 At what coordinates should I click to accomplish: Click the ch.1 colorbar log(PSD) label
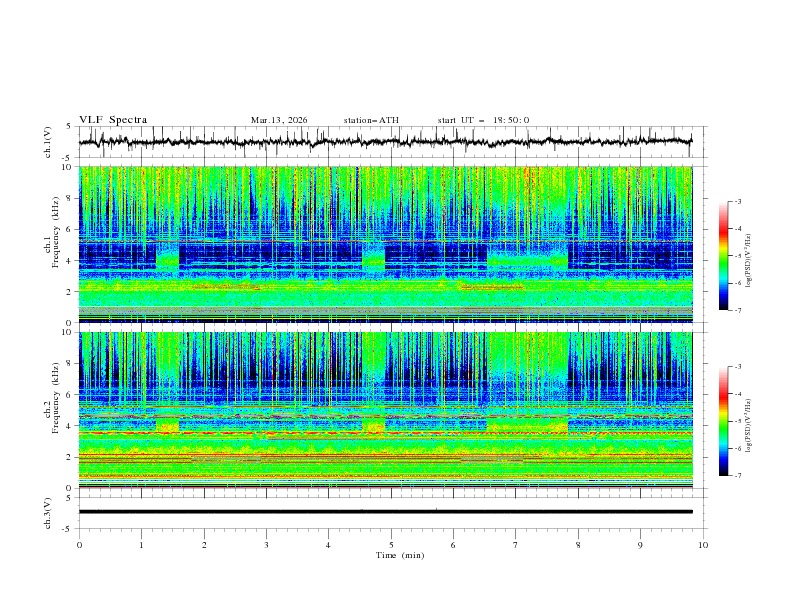point(749,261)
